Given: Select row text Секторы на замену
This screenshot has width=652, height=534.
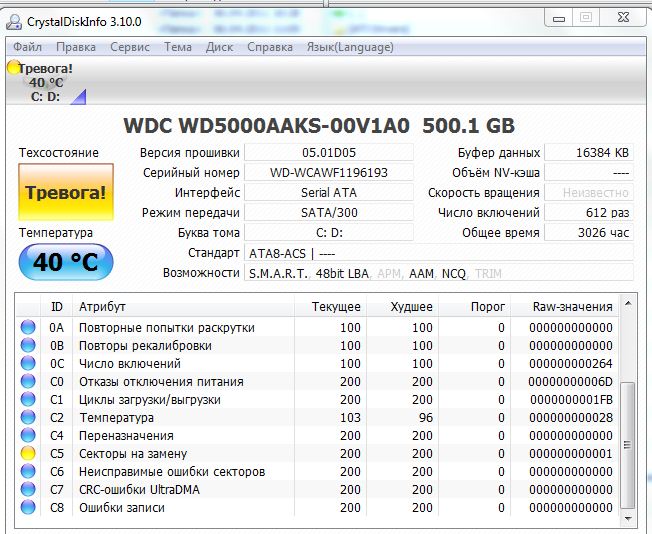Looking at the screenshot, I should 133,454.
